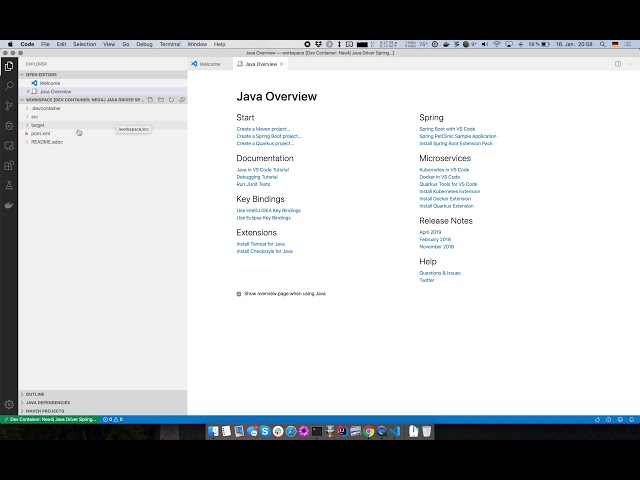Open the Source Control view
This screenshot has height=480, width=640.
point(9,106)
